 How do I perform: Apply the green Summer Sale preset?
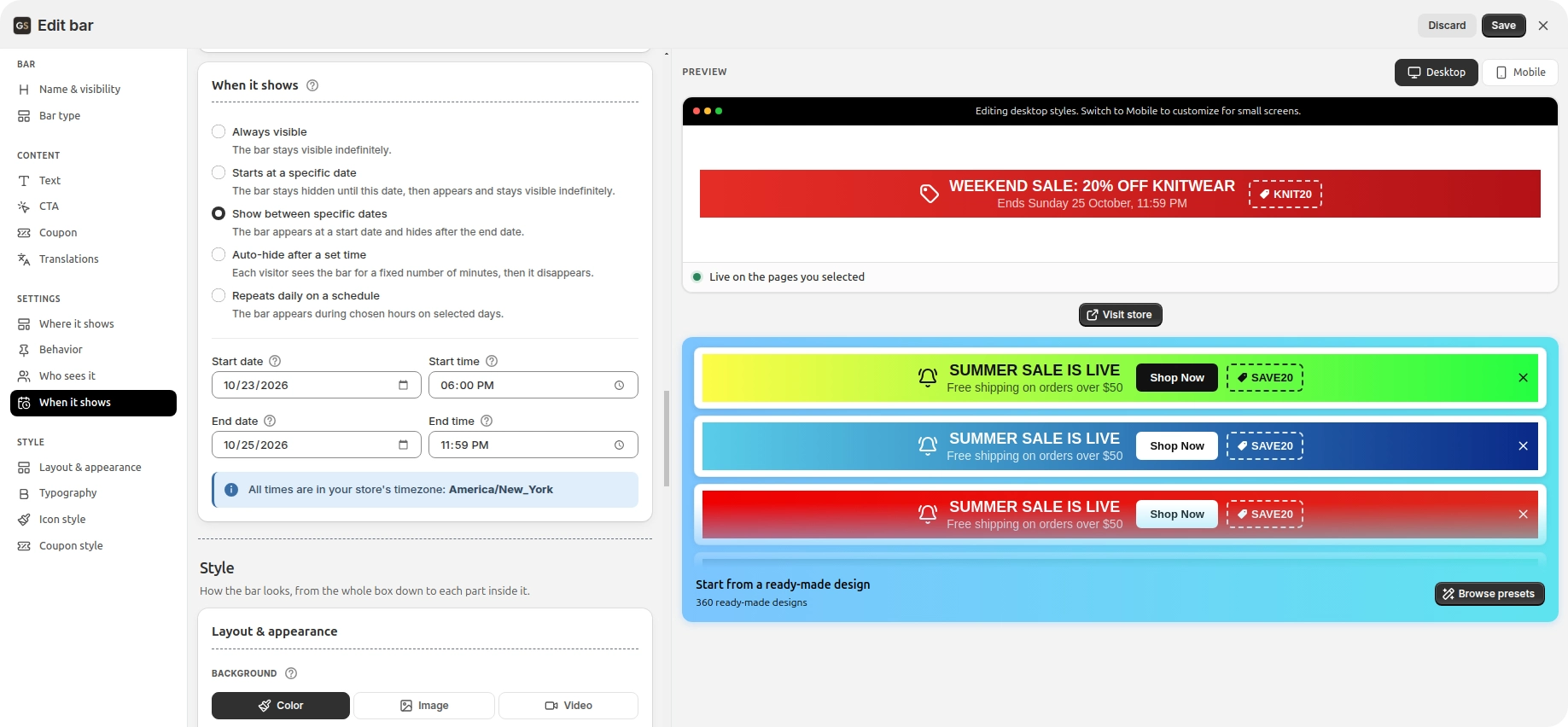click(x=1120, y=378)
